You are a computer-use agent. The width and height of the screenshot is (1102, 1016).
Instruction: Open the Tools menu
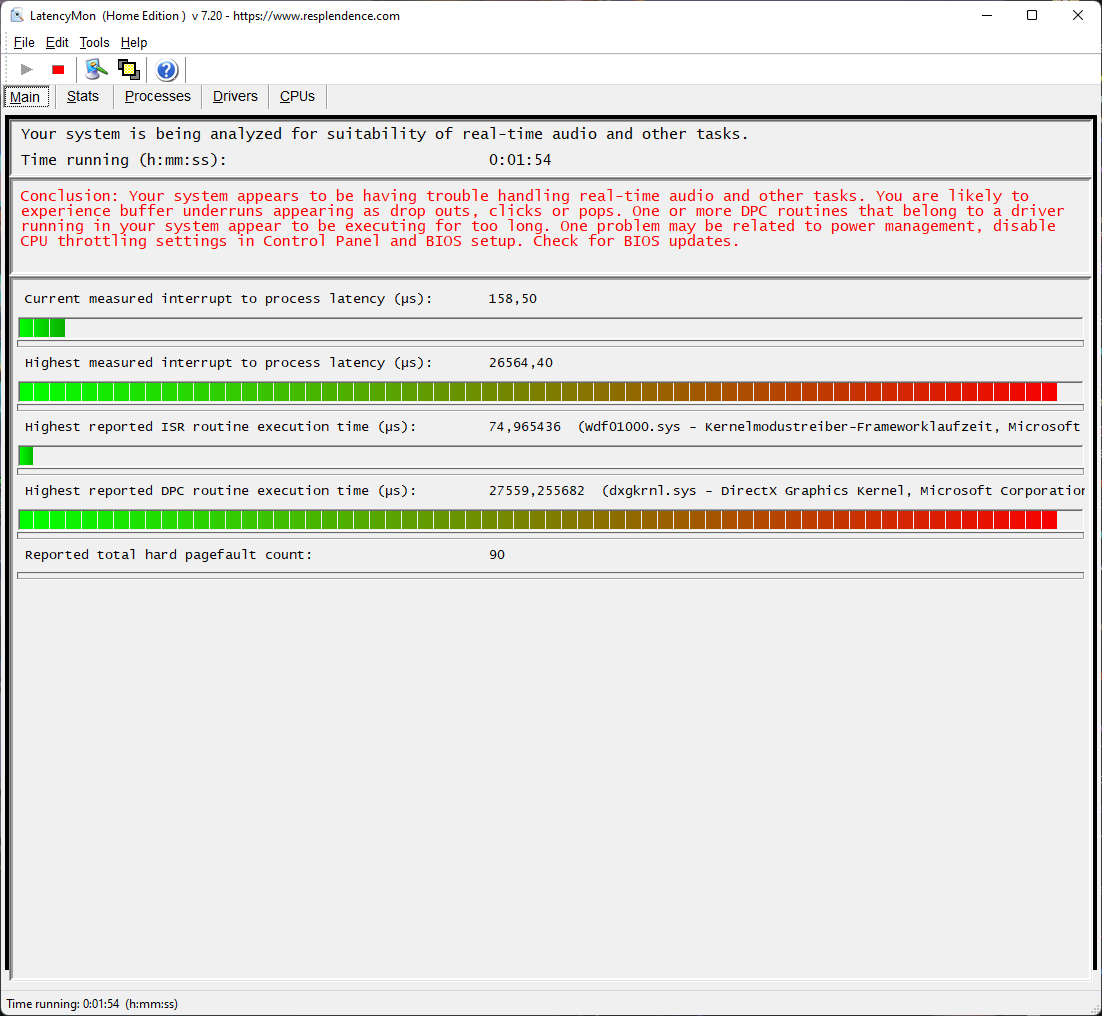[94, 42]
